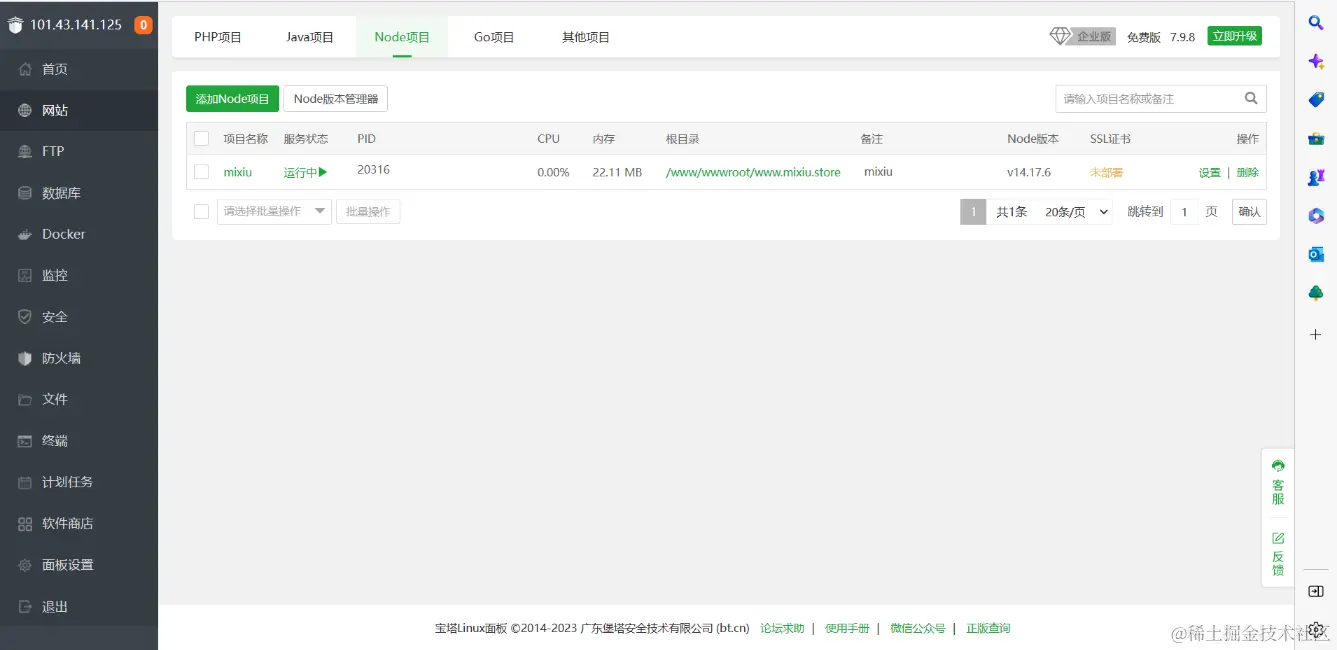Open the toolbox icon in browser sidebar
Screen dimensions: 1337x650
pos(1316,139)
